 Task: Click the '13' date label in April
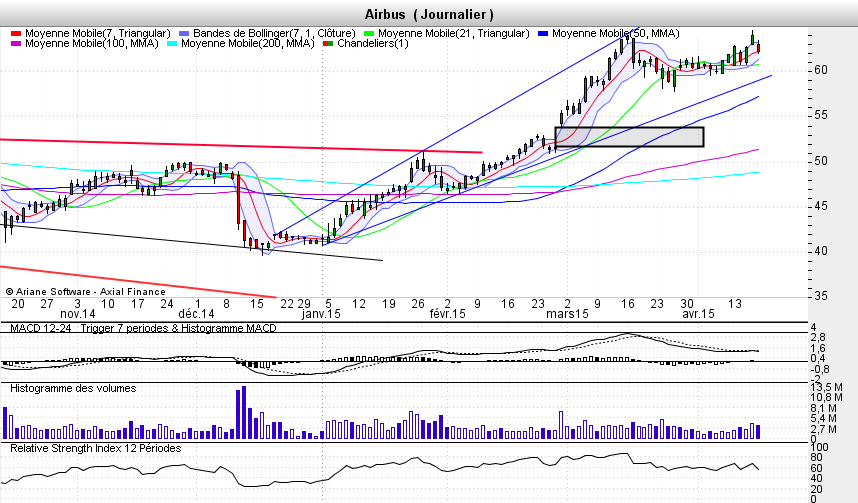pyautogui.click(x=734, y=304)
